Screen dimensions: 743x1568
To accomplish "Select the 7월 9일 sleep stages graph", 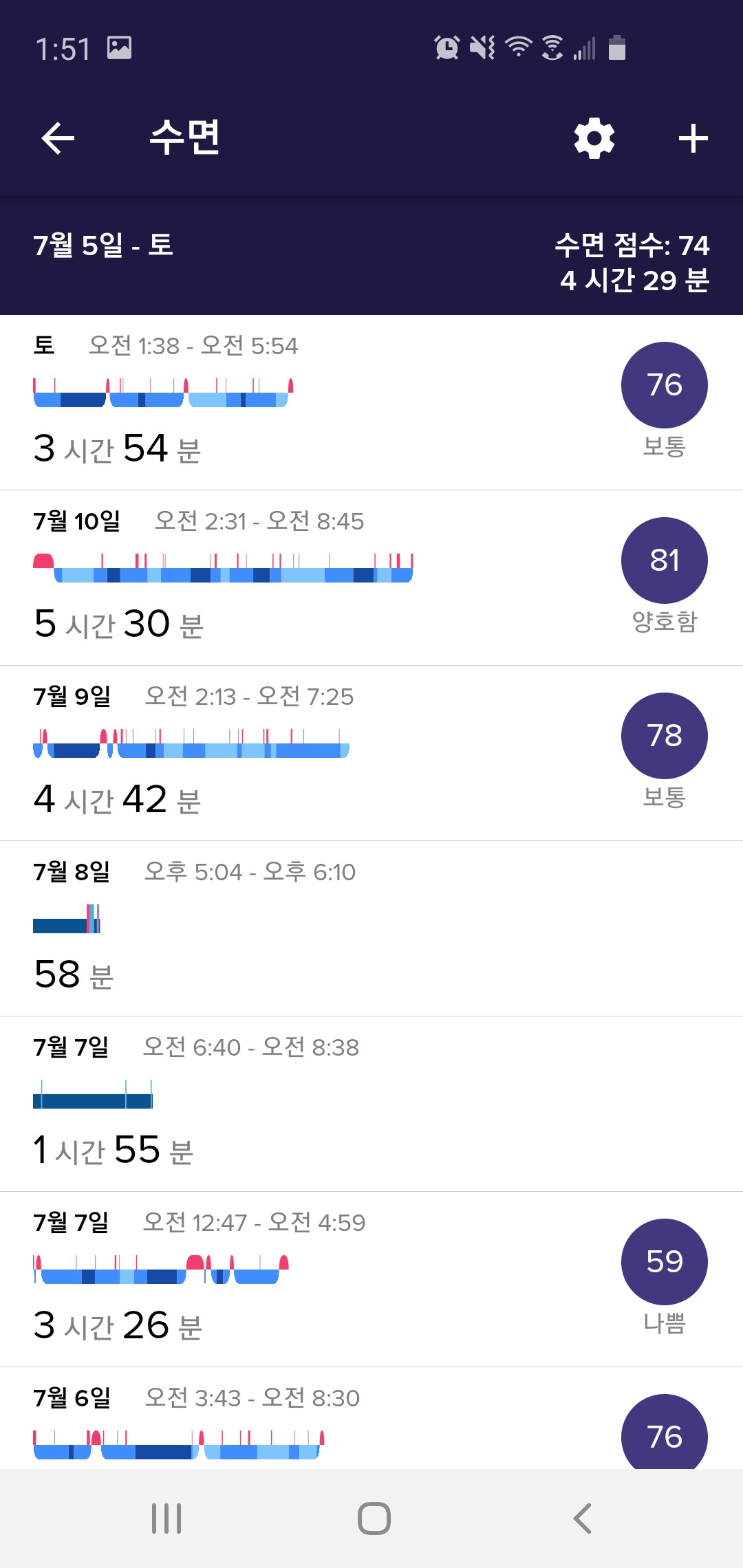I will pos(191,743).
